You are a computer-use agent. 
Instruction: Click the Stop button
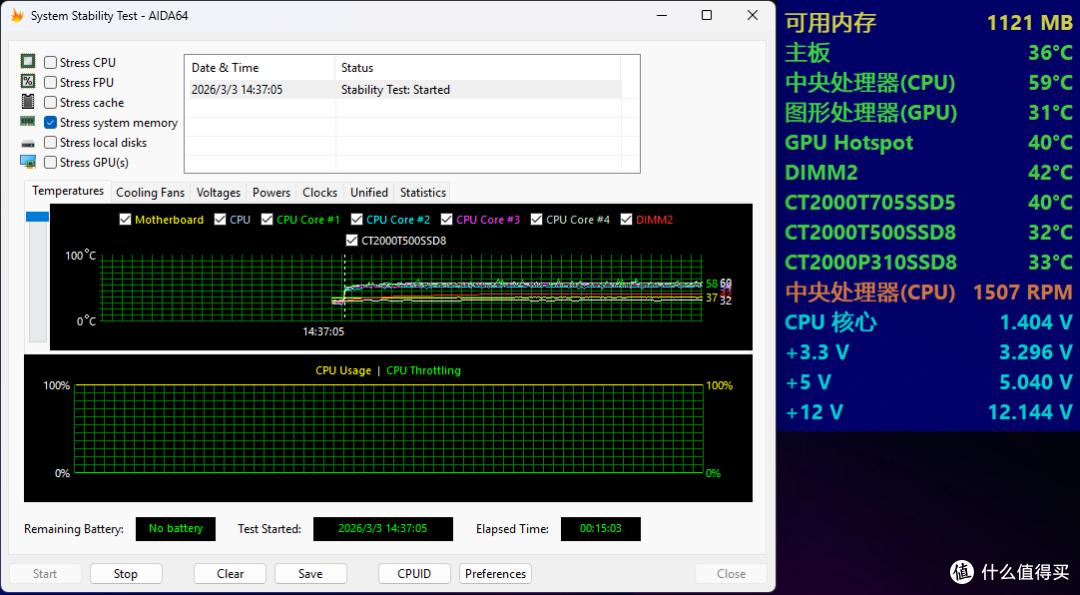click(126, 574)
